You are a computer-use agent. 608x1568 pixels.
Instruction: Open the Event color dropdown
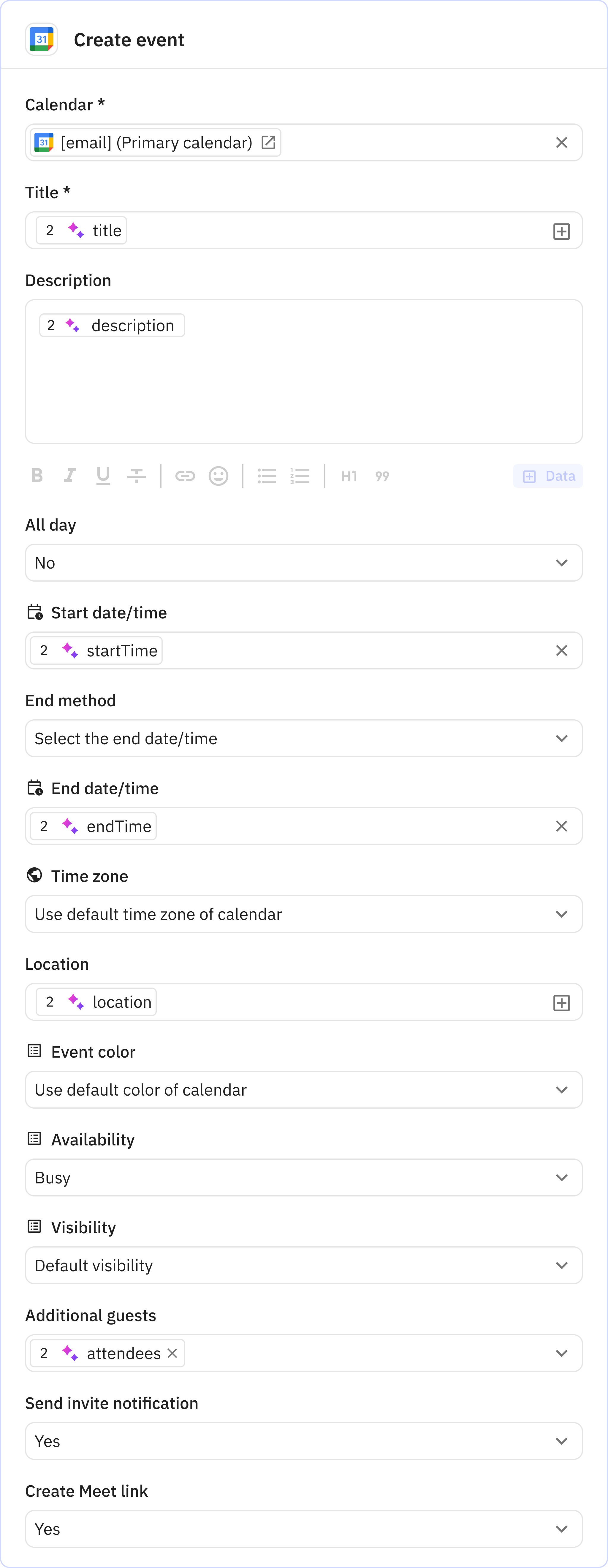303,1090
